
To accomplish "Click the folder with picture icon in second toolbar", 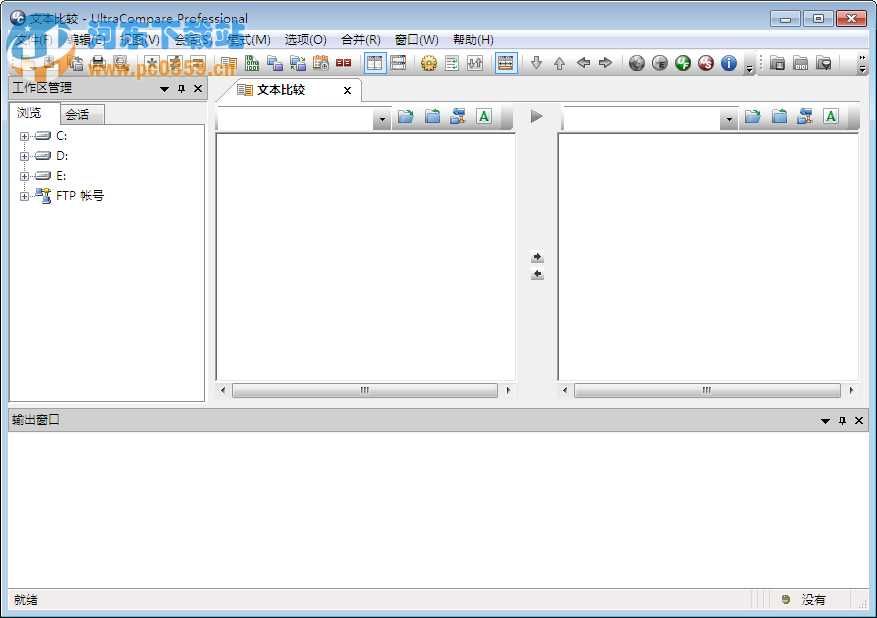I will 777,63.
